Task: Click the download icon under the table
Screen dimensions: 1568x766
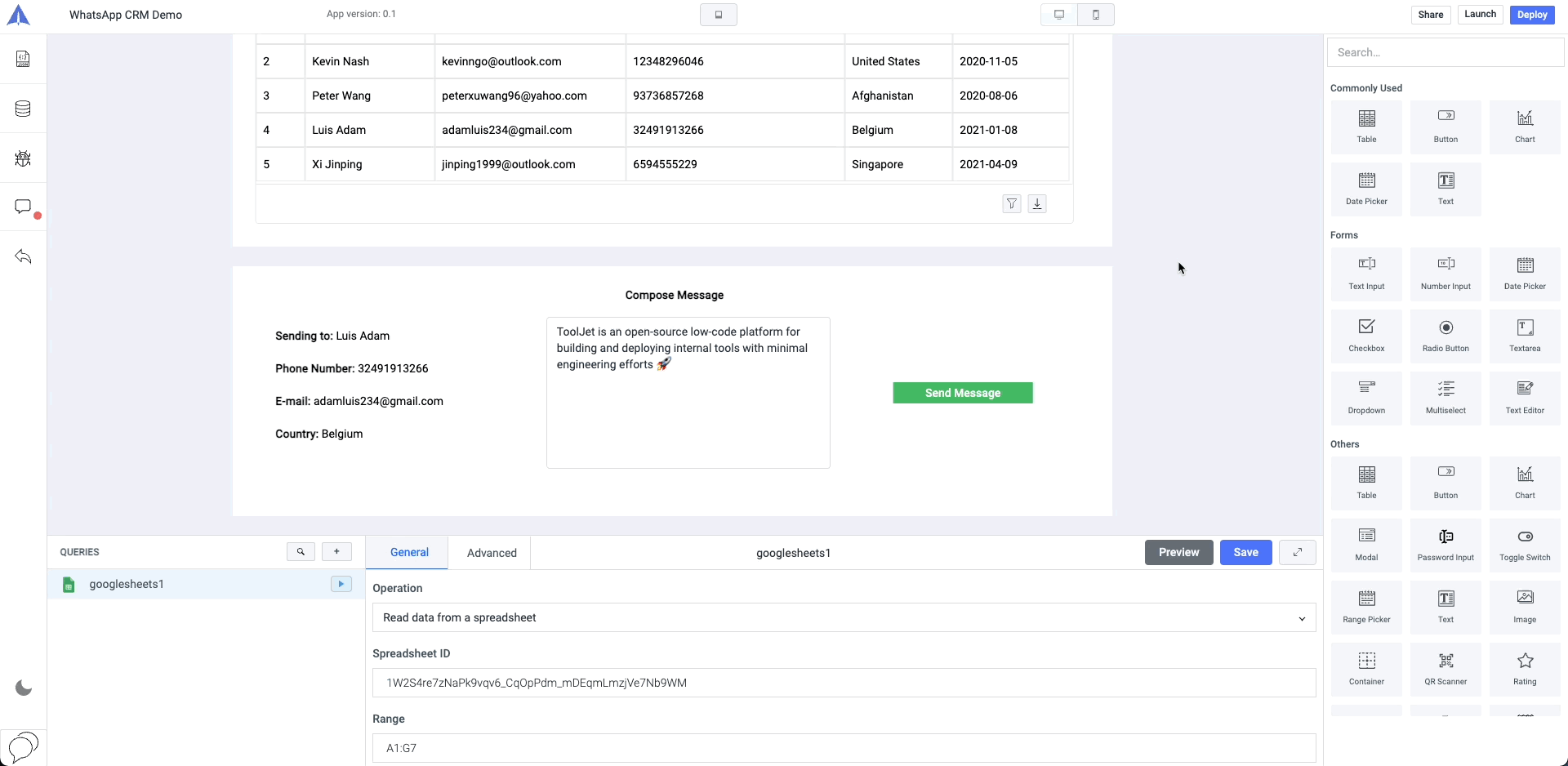Action: [1036, 203]
